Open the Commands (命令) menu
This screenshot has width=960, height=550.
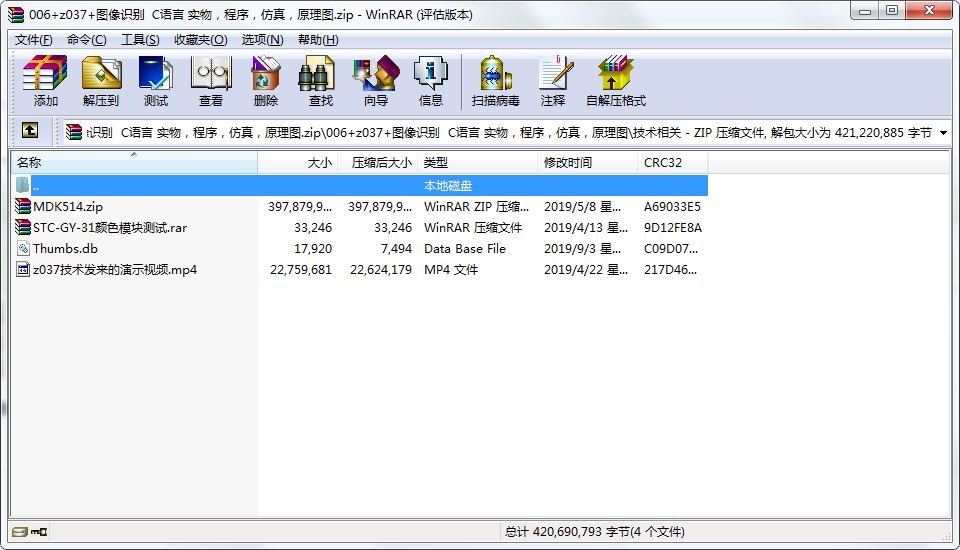[86, 40]
